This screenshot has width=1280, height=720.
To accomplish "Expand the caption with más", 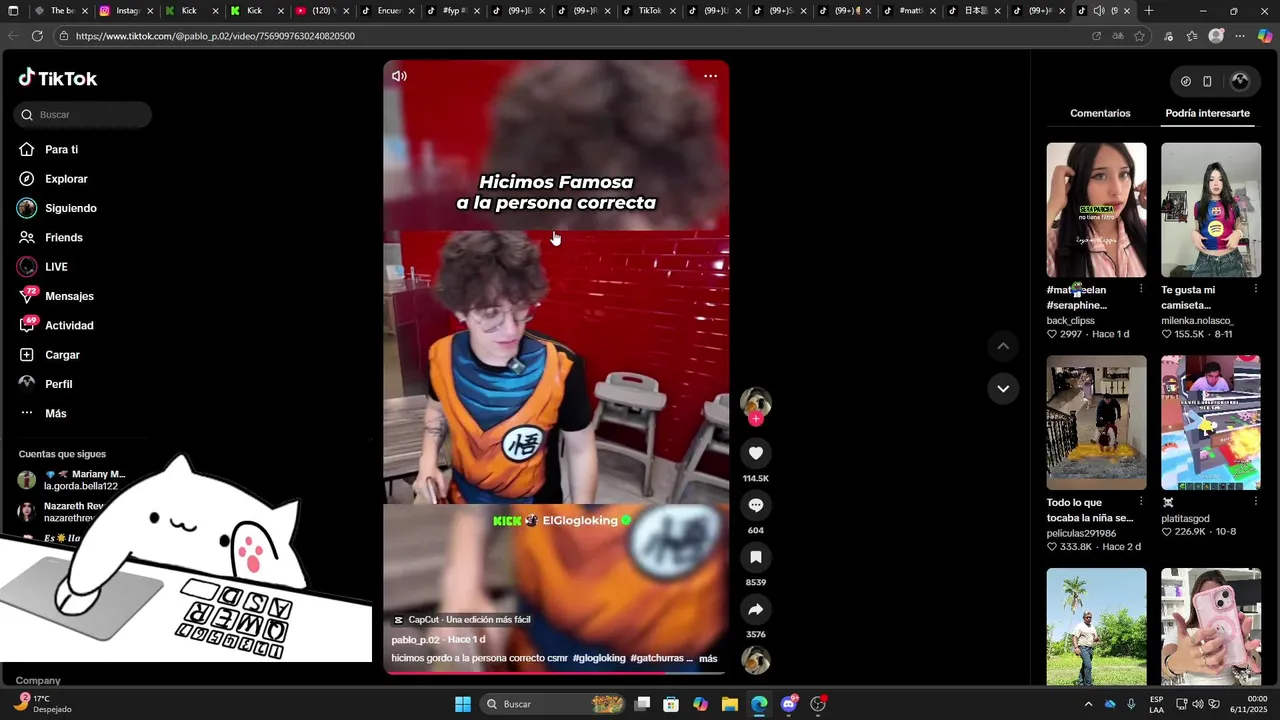I will (x=708, y=659).
